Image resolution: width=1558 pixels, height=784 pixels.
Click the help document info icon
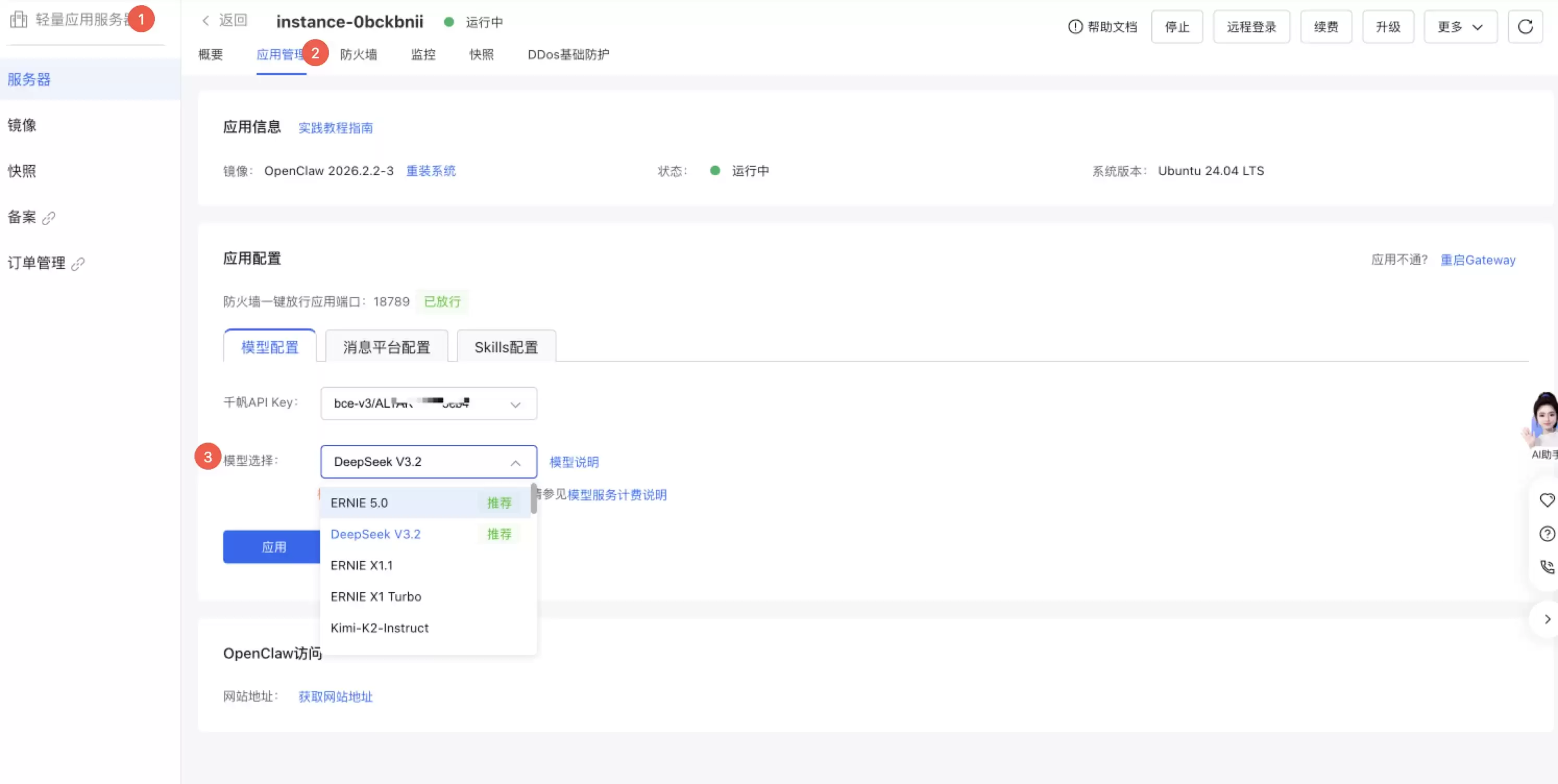click(x=1075, y=27)
